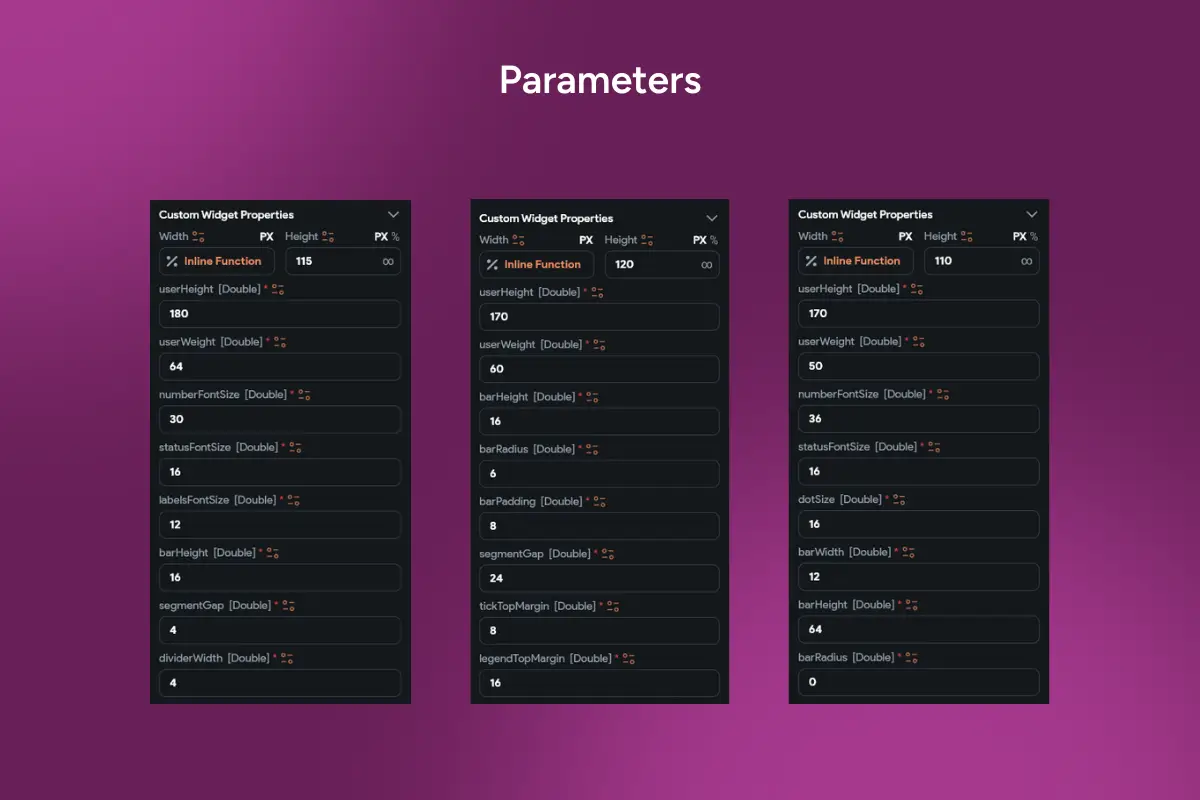Click the variable icon beside dotSize

[898, 500]
